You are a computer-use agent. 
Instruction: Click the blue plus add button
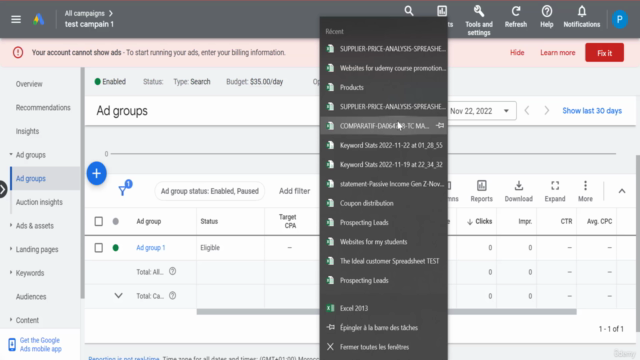[96, 173]
